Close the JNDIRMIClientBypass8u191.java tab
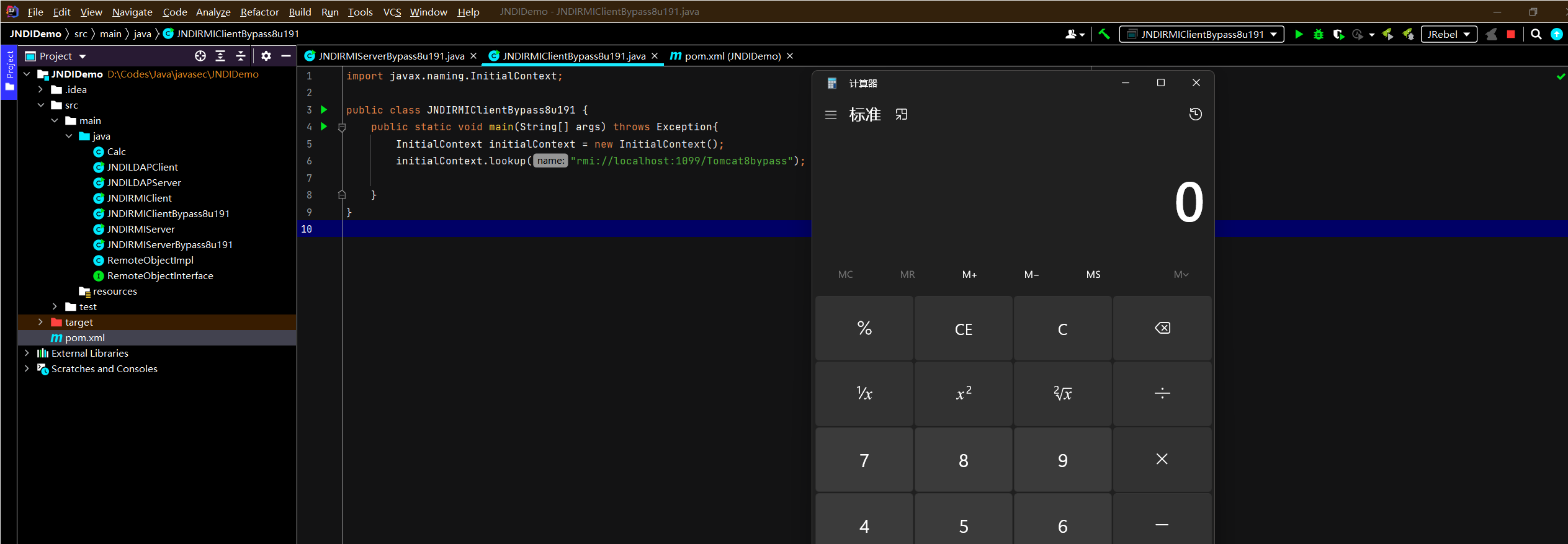1568x544 pixels. coord(655,56)
